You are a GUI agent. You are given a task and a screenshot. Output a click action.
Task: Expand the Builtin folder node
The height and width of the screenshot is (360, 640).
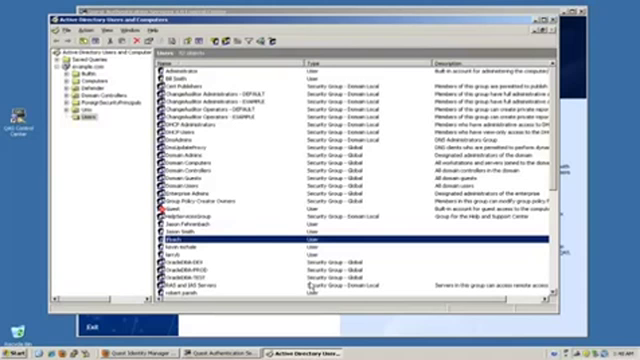click(x=67, y=74)
